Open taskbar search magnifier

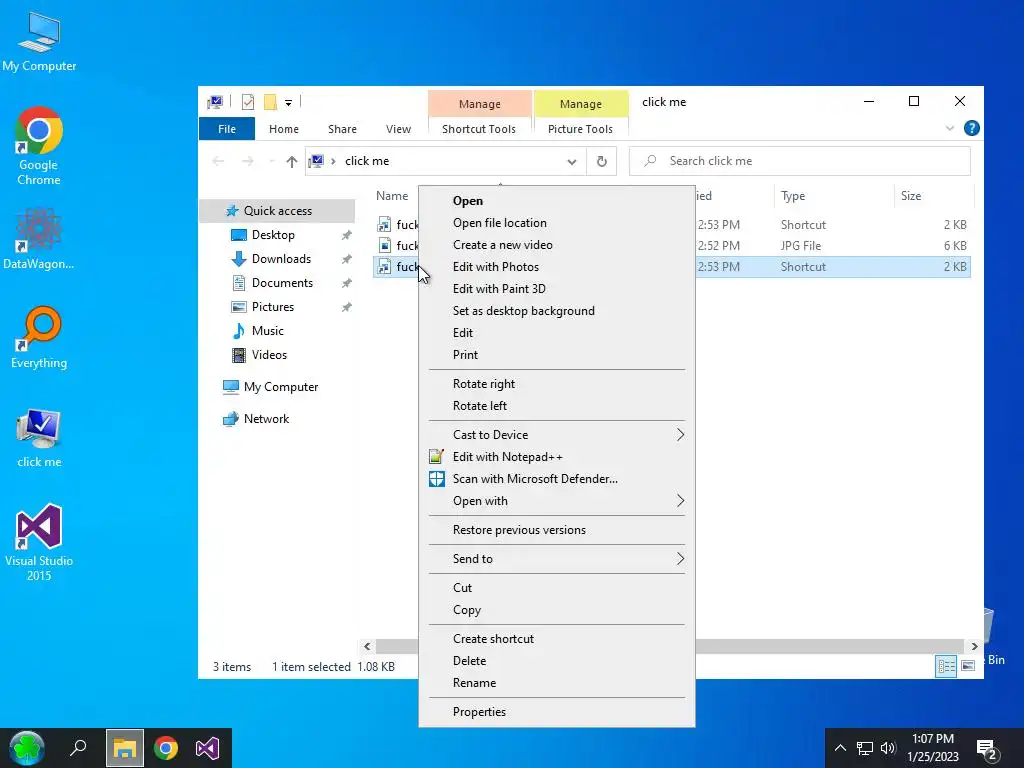click(78, 748)
